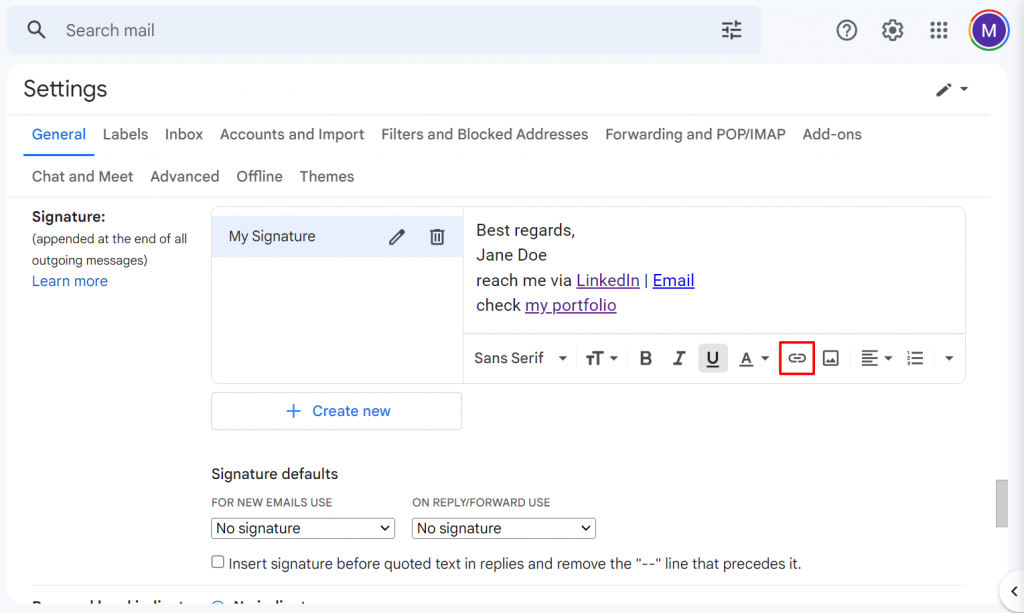The height and width of the screenshot is (613, 1024).
Task: Delete My Signature with trash icon
Action: click(x=437, y=237)
